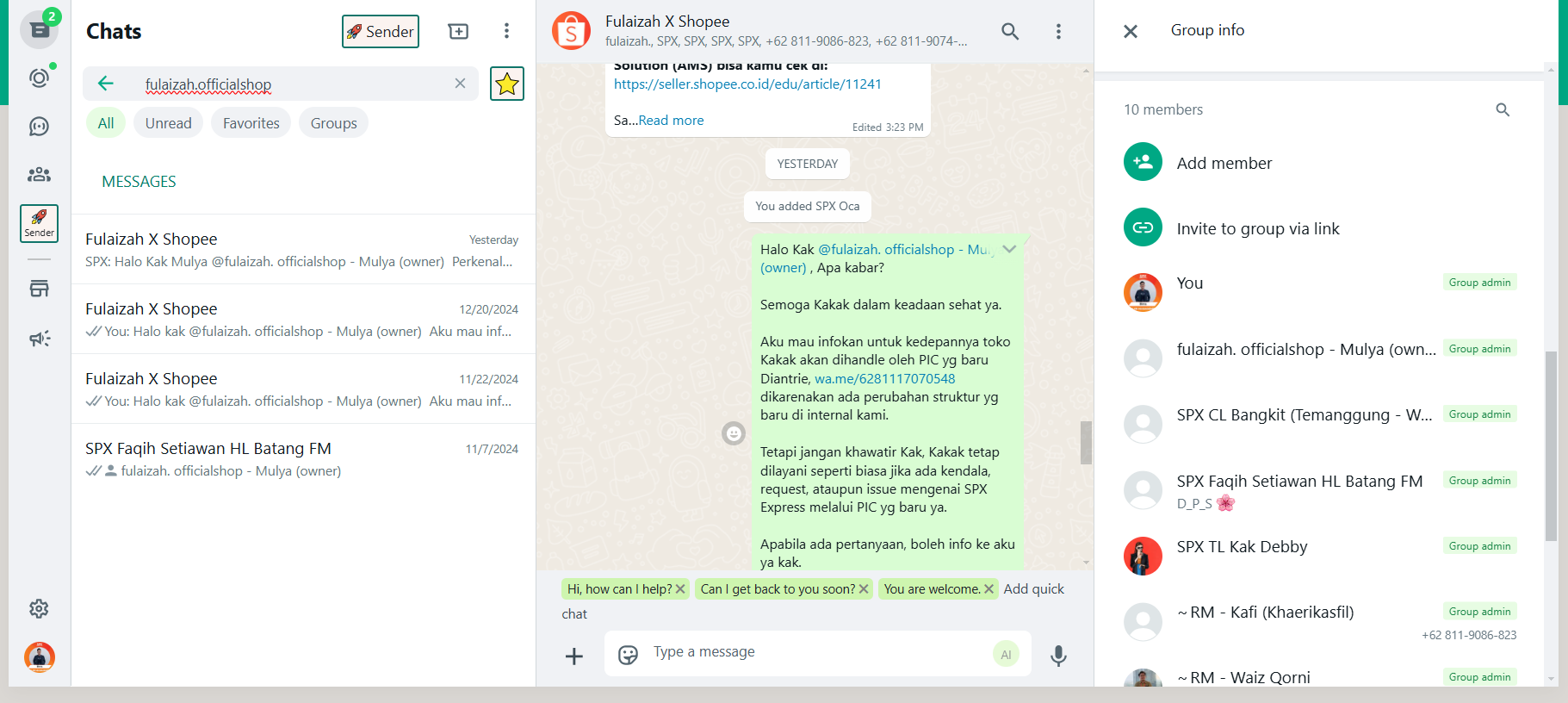Insert 'Hi, how can I help?' quick reply
The height and width of the screenshot is (703, 1568).
(619, 589)
